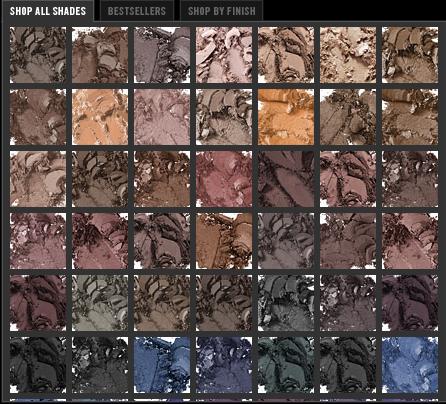Open the Shop All Shades tab

tap(48, 11)
